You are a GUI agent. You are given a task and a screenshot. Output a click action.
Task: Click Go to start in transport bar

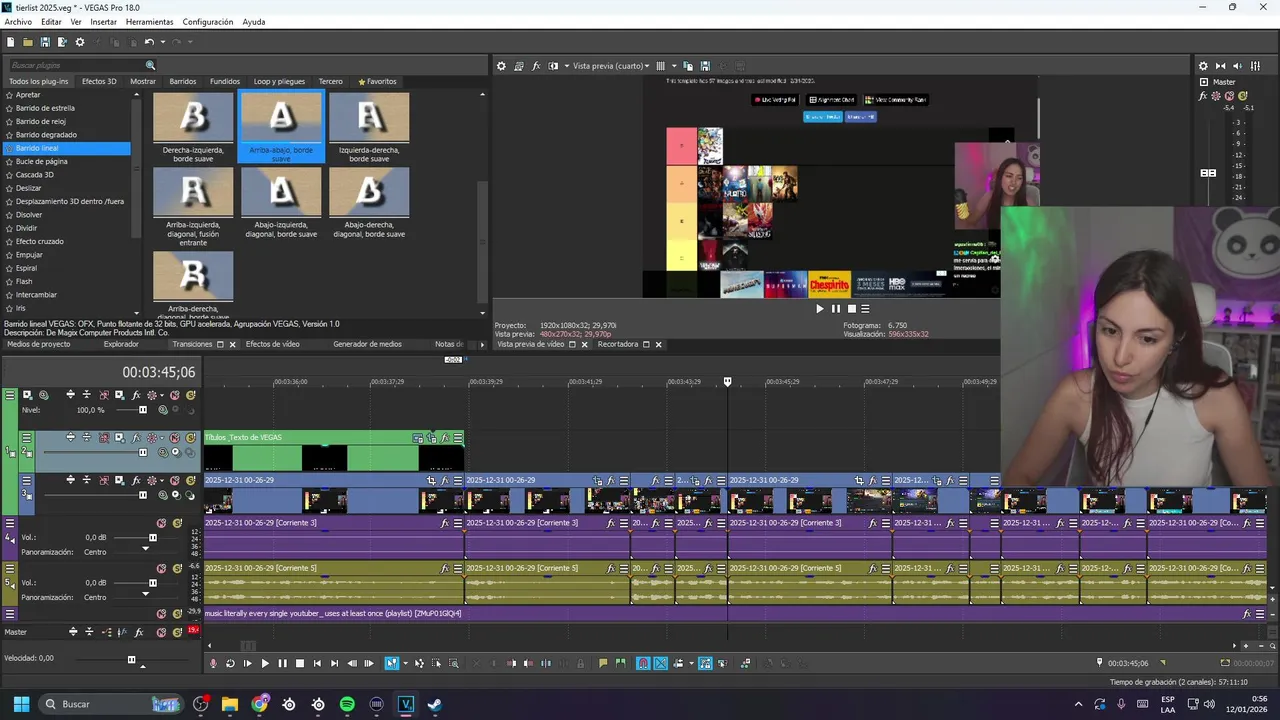317,663
